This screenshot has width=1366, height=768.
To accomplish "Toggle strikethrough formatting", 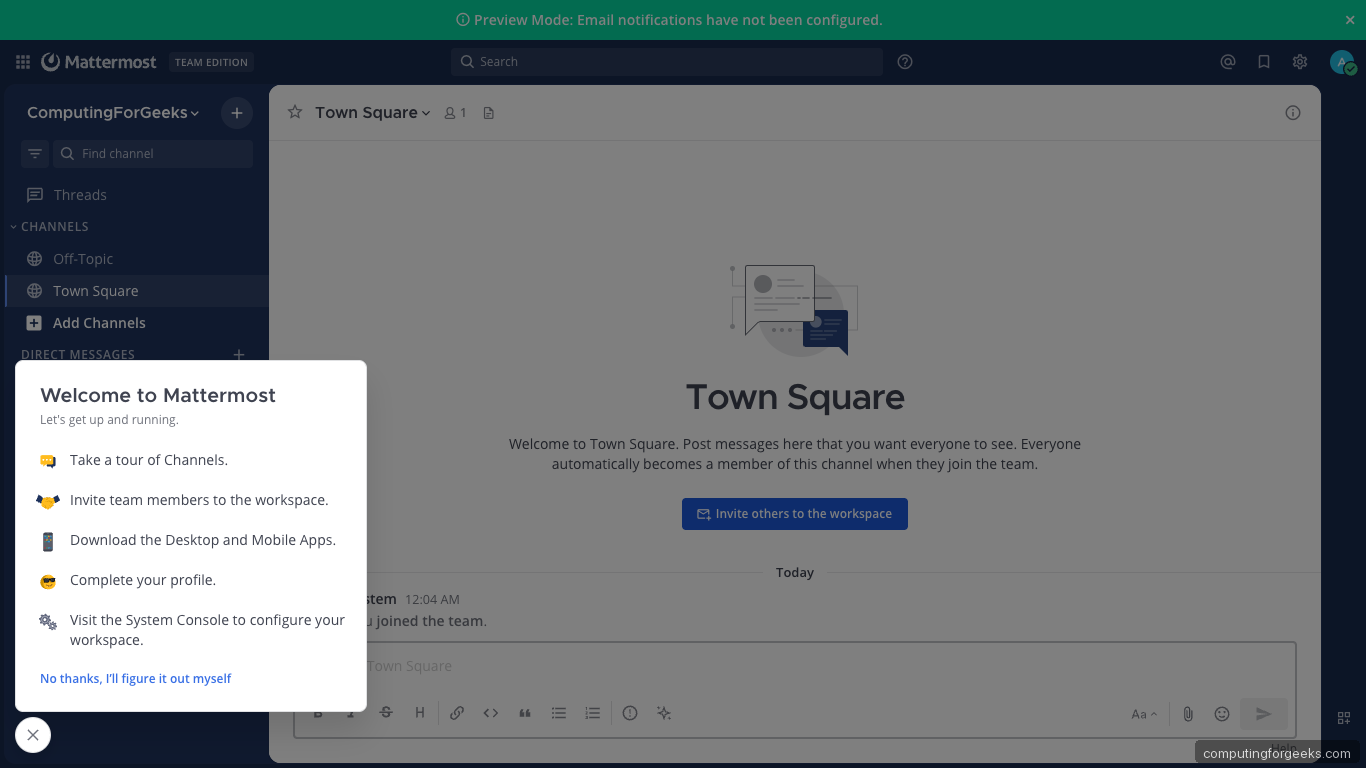I will tap(386, 713).
